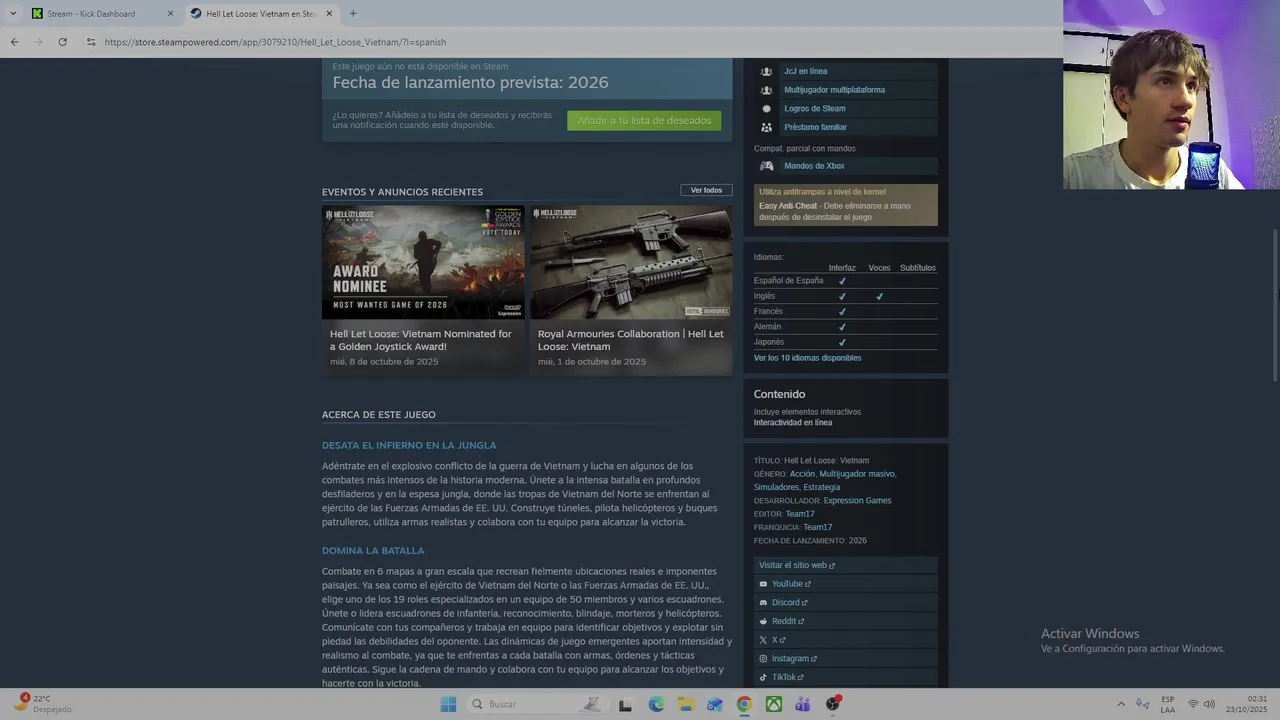Screen dimensions: 1280x720
Task: Click the volume speaker tray icon
Action: [x=1209, y=704]
